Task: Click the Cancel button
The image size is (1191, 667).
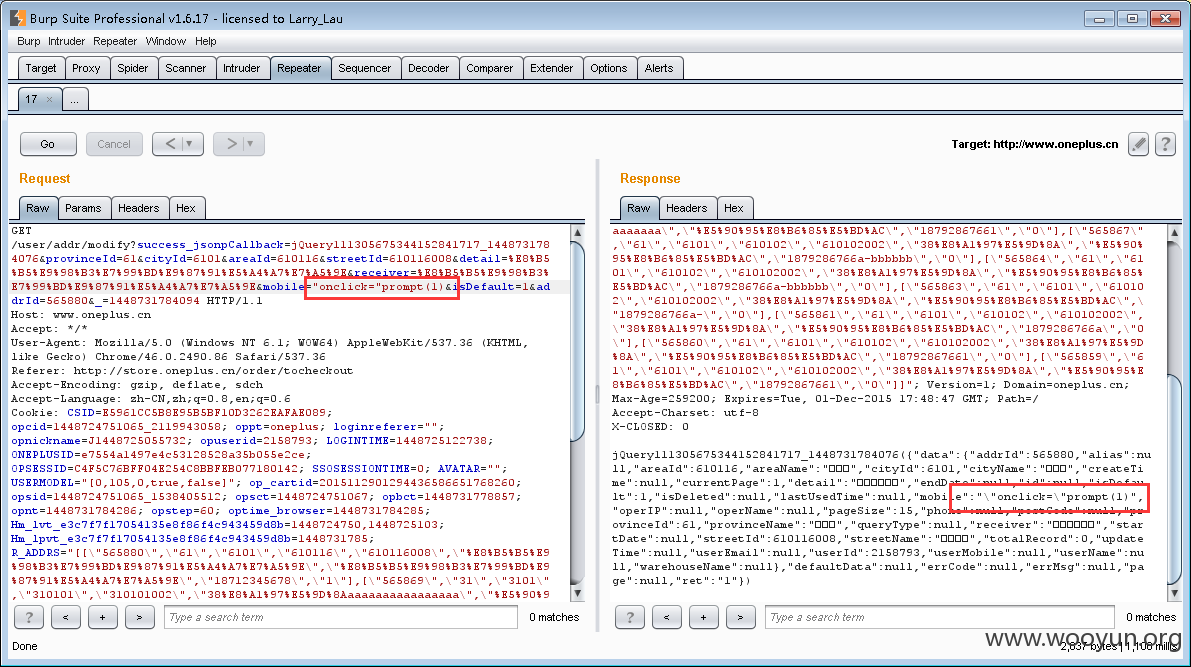Action: [x=114, y=144]
